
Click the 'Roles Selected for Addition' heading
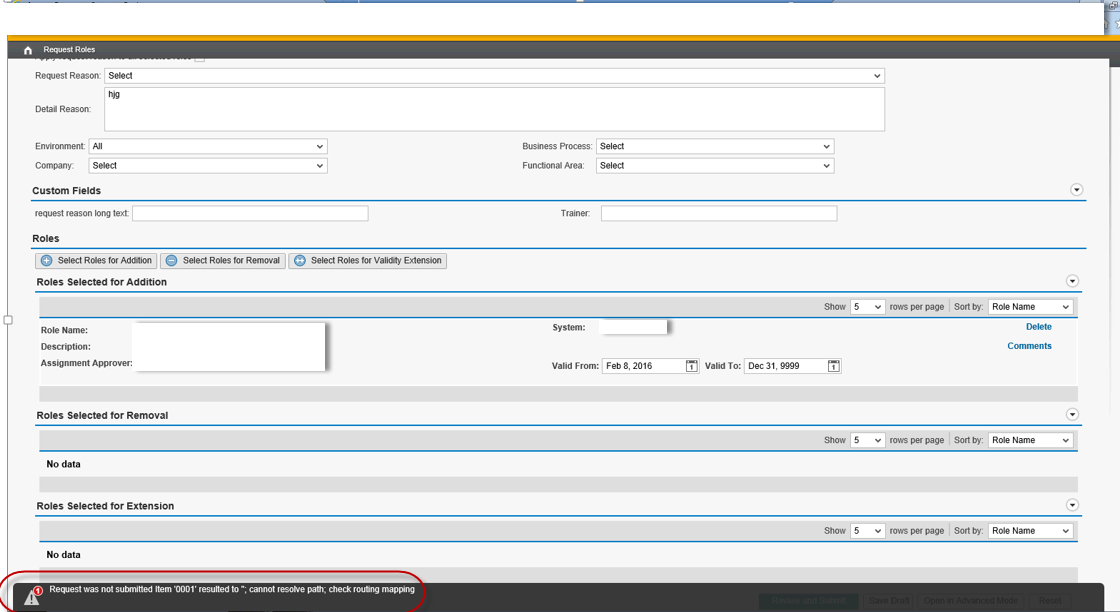point(101,282)
